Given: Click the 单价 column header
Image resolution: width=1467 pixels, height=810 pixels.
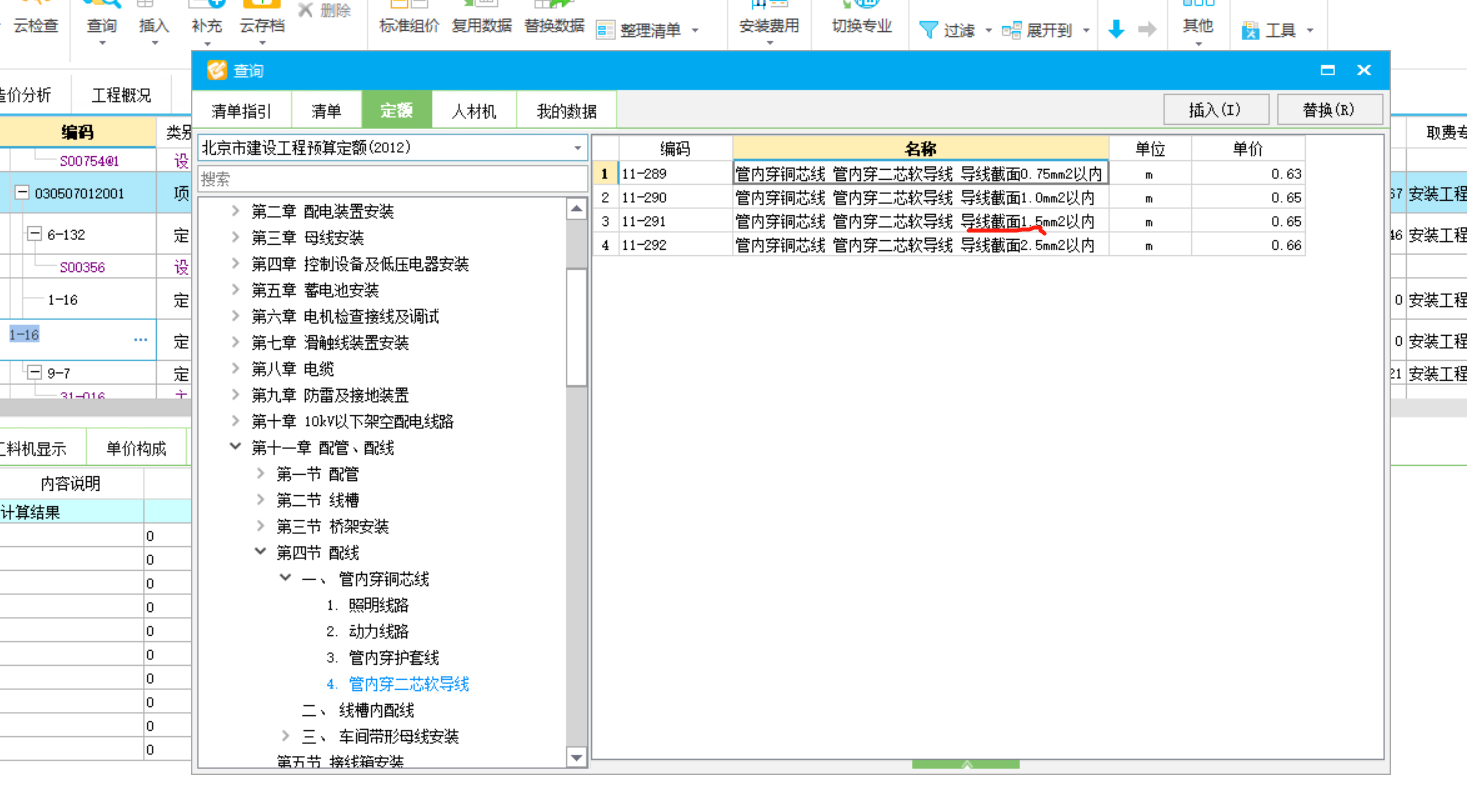Looking at the screenshot, I should (1248, 149).
